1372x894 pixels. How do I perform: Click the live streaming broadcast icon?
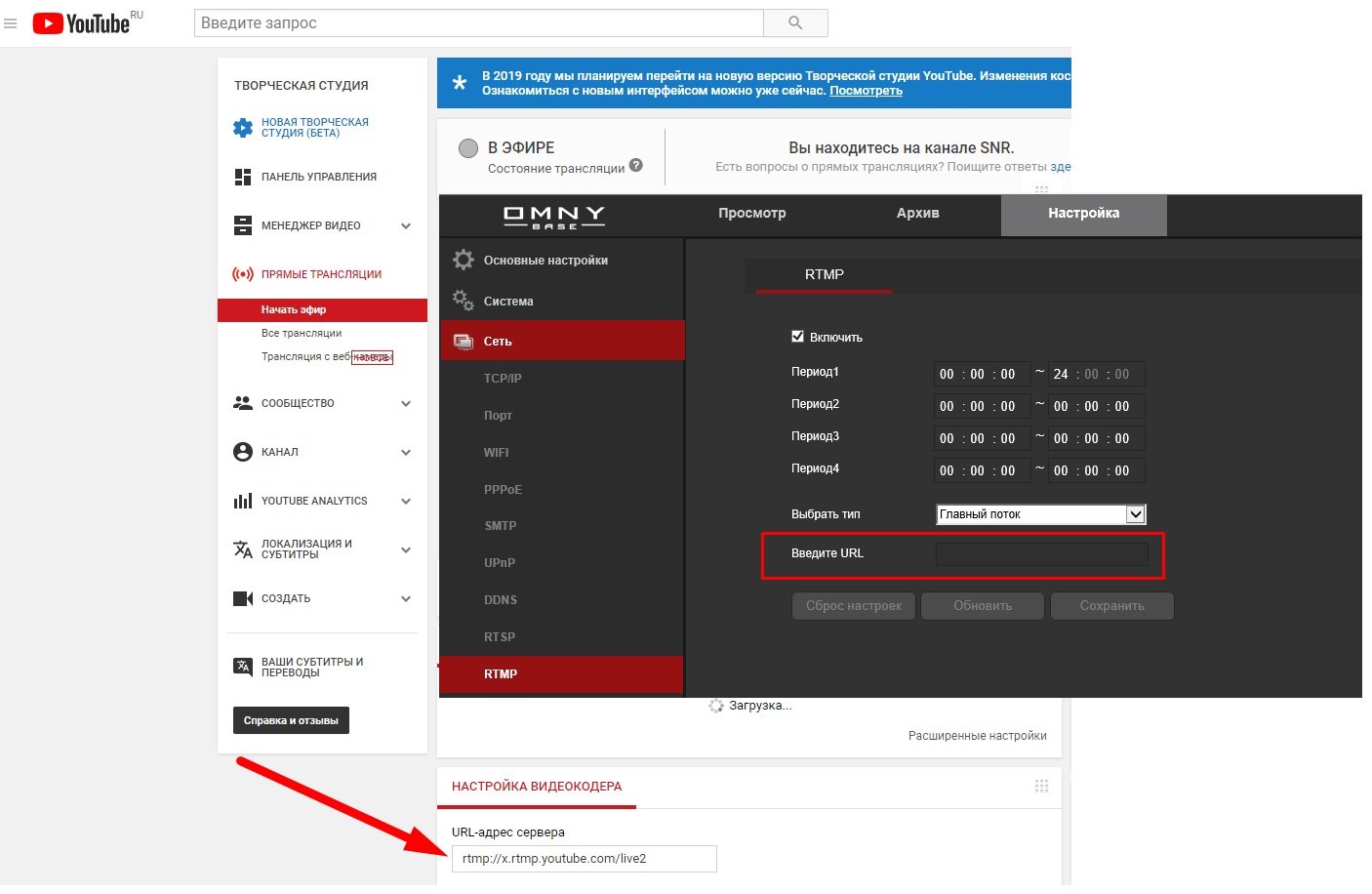243,274
